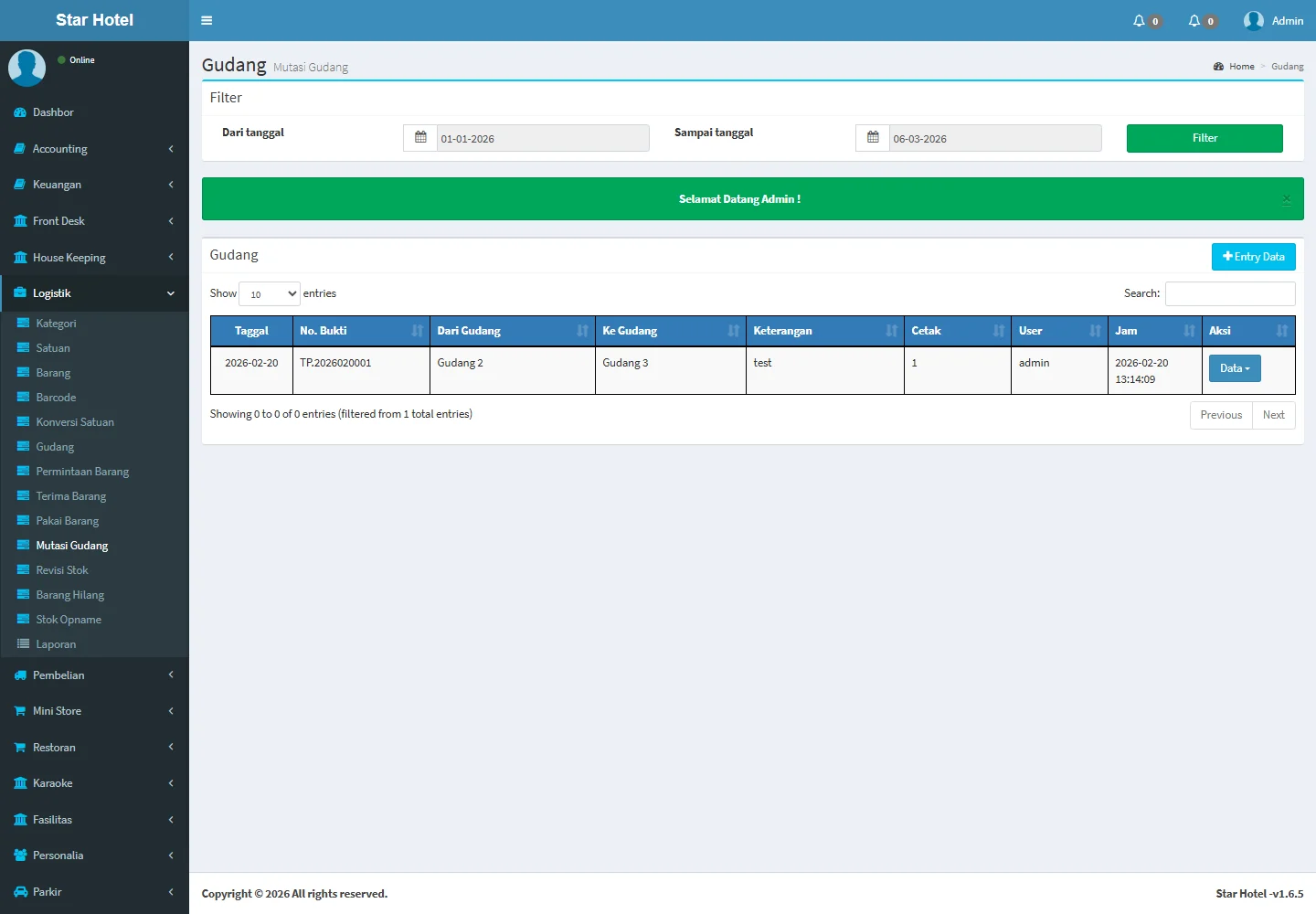Viewport: 1316px width, 914px height.
Task: Open the first notification bell
Action: 1139,21
